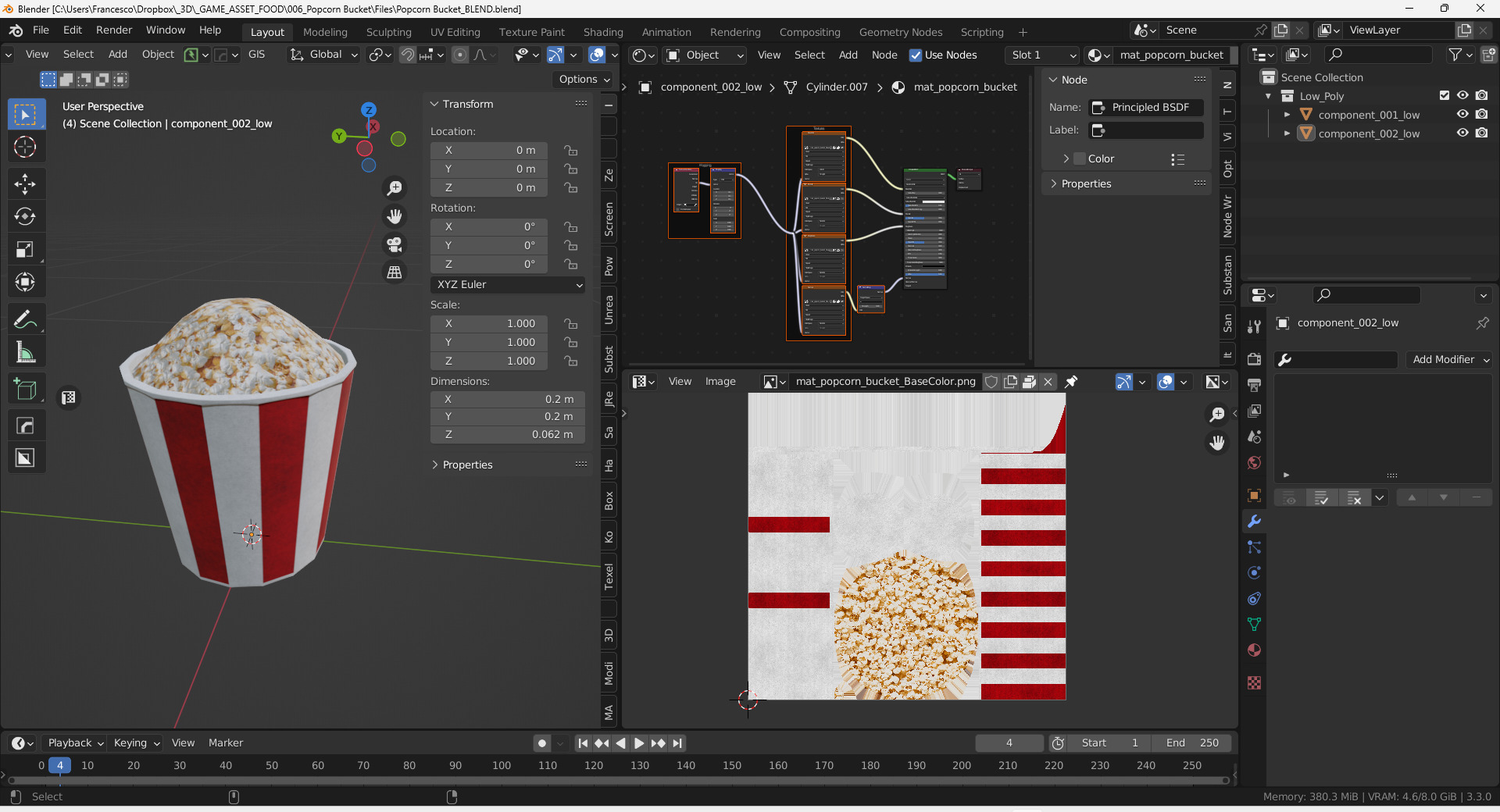This screenshot has width=1500, height=812.
Task: Toggle the Low_Poly collection exclude checkbox
Action: tap(1444, 96)
